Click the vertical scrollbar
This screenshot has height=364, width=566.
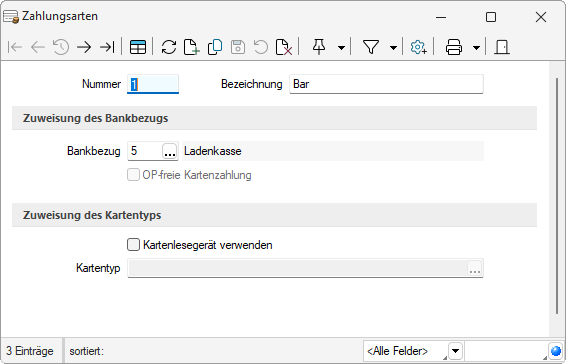pos(557,197)
